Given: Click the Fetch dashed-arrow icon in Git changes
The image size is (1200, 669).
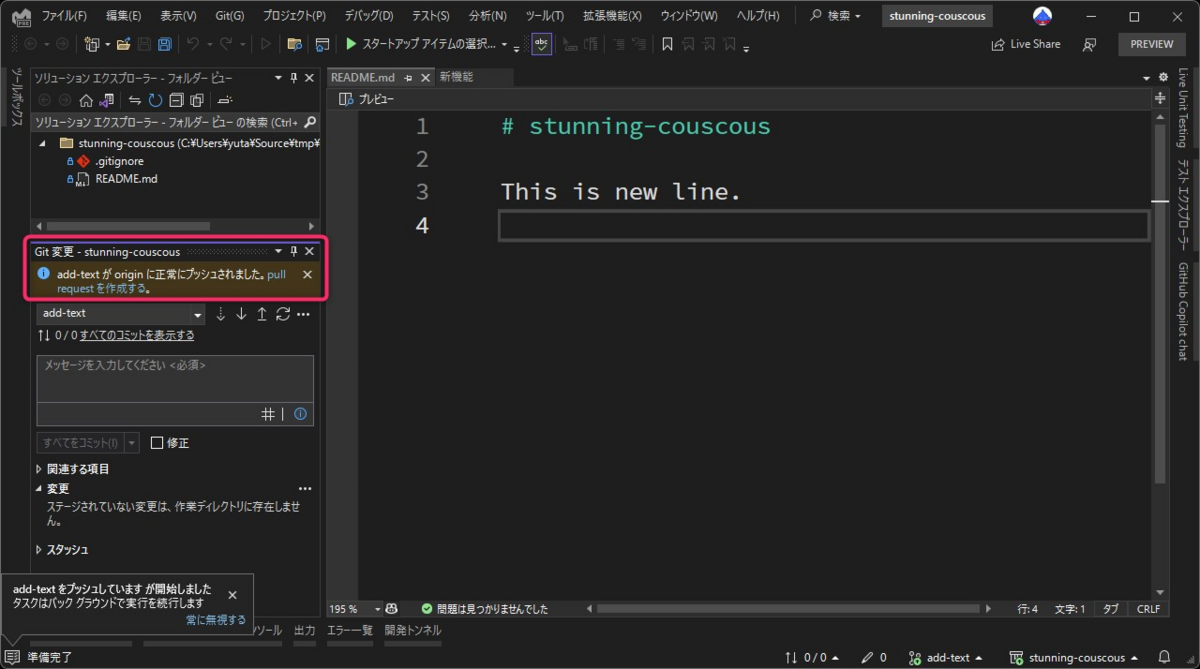Looking at the screenshot, I should 221,314.
